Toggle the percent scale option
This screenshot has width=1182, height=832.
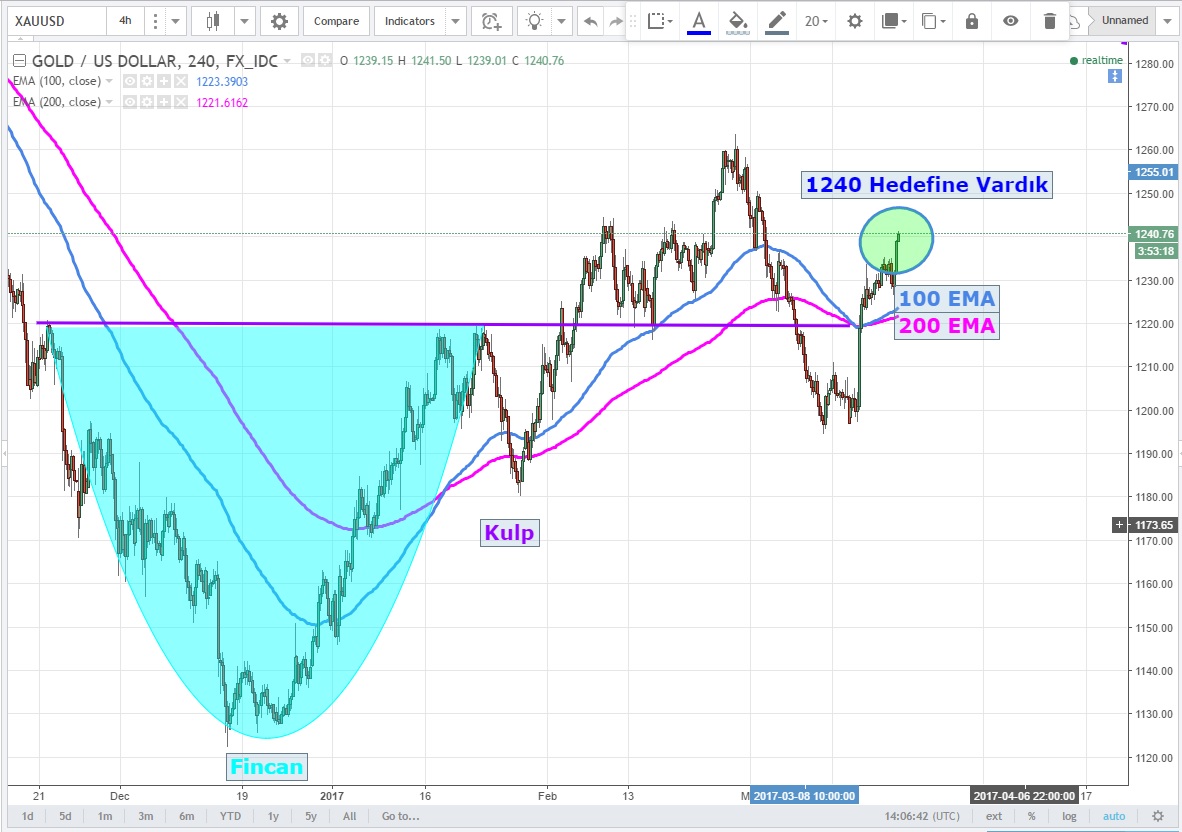(x=1031, y=816)
